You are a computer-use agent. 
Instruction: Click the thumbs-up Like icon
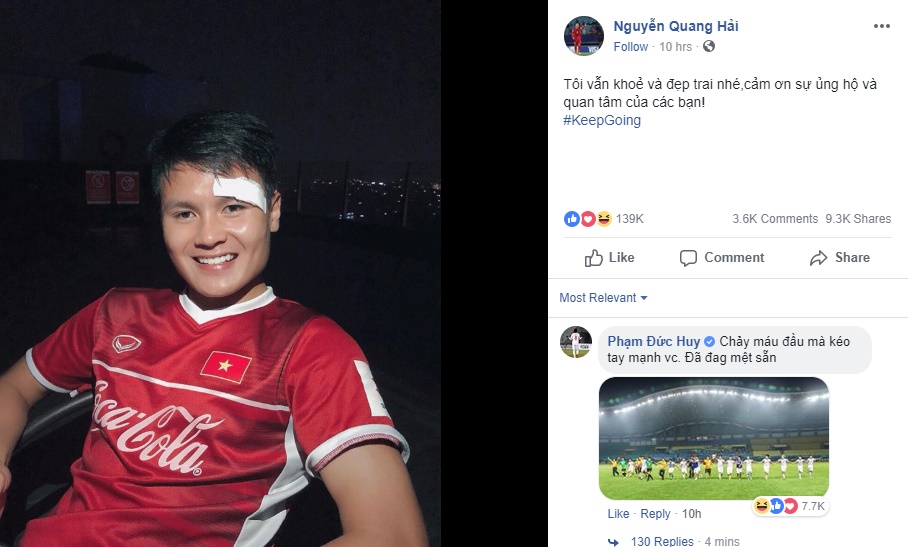pos(593,258)
